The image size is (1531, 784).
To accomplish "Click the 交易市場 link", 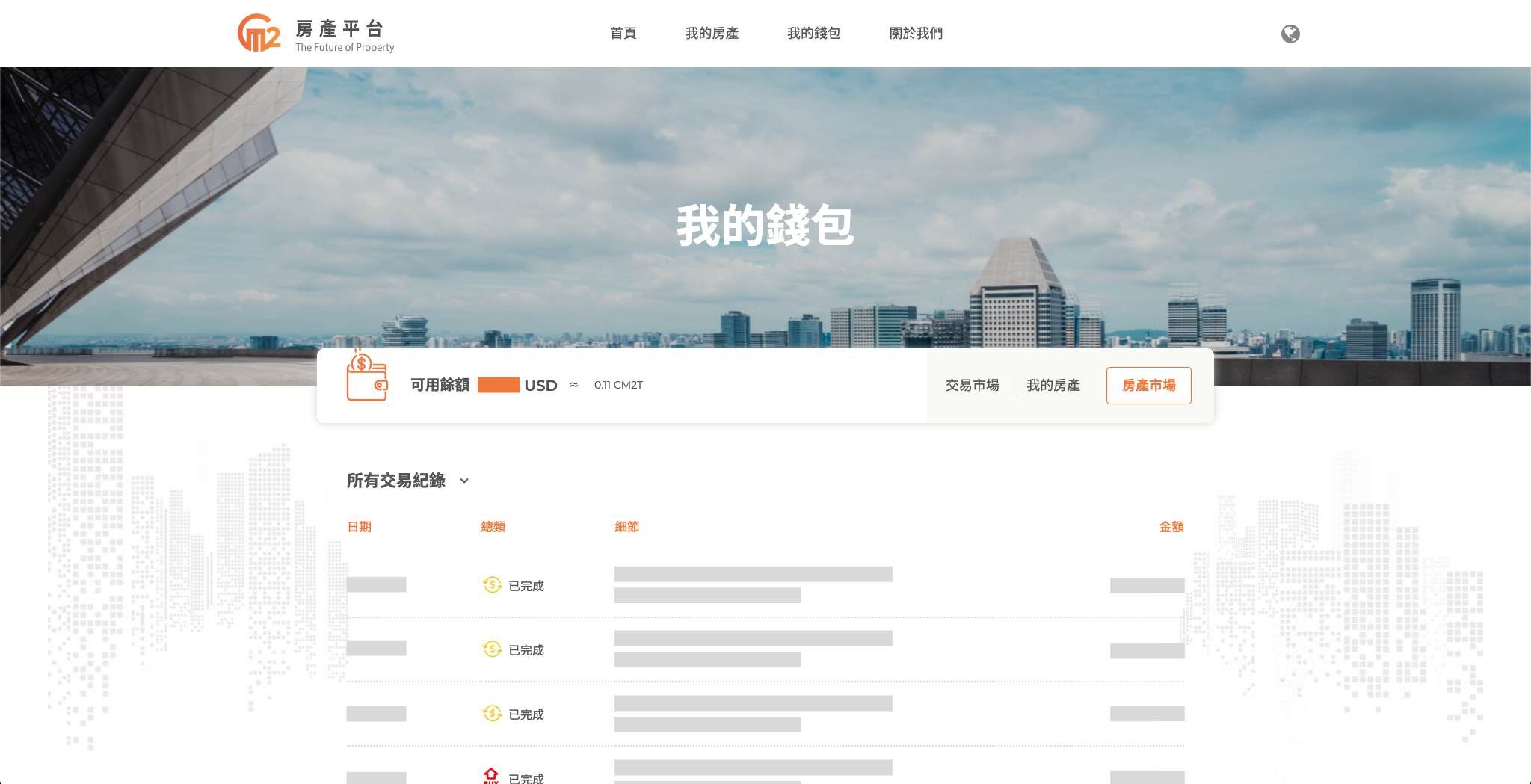I will [972, 386].
